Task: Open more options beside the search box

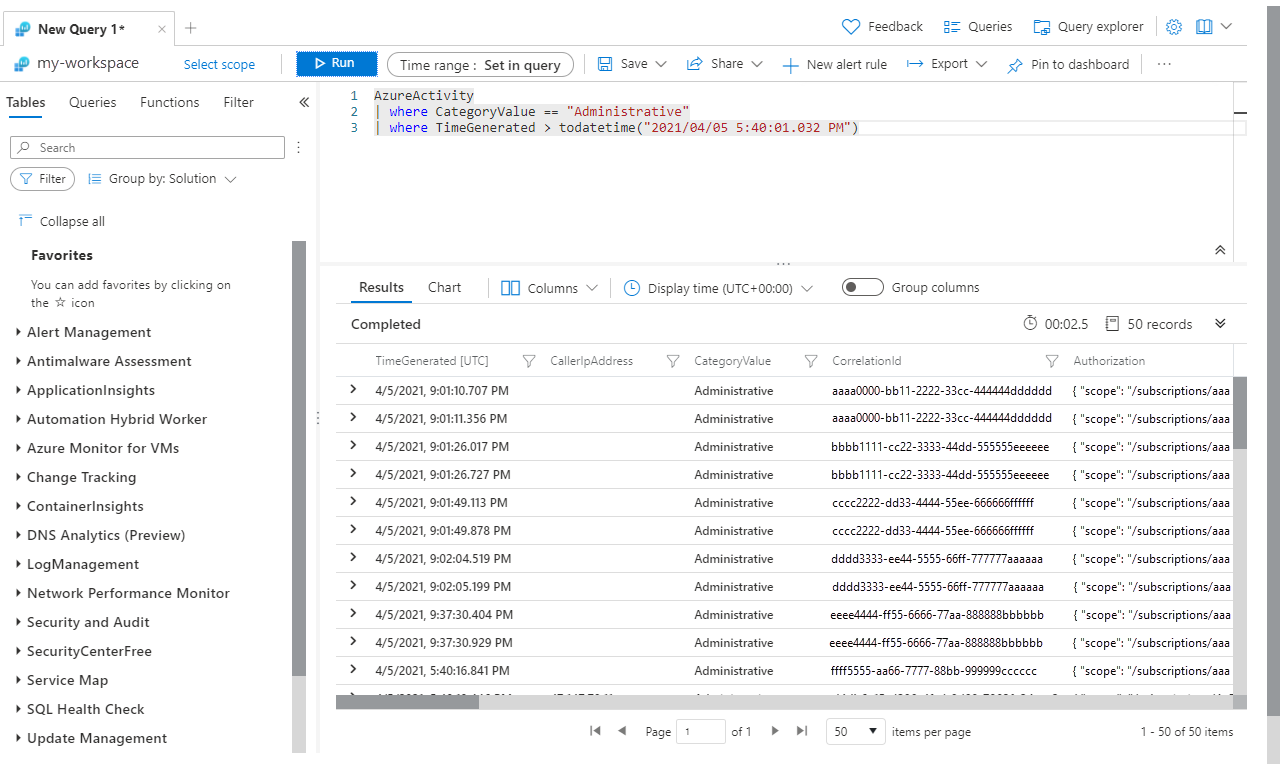Action: (298, 148)
